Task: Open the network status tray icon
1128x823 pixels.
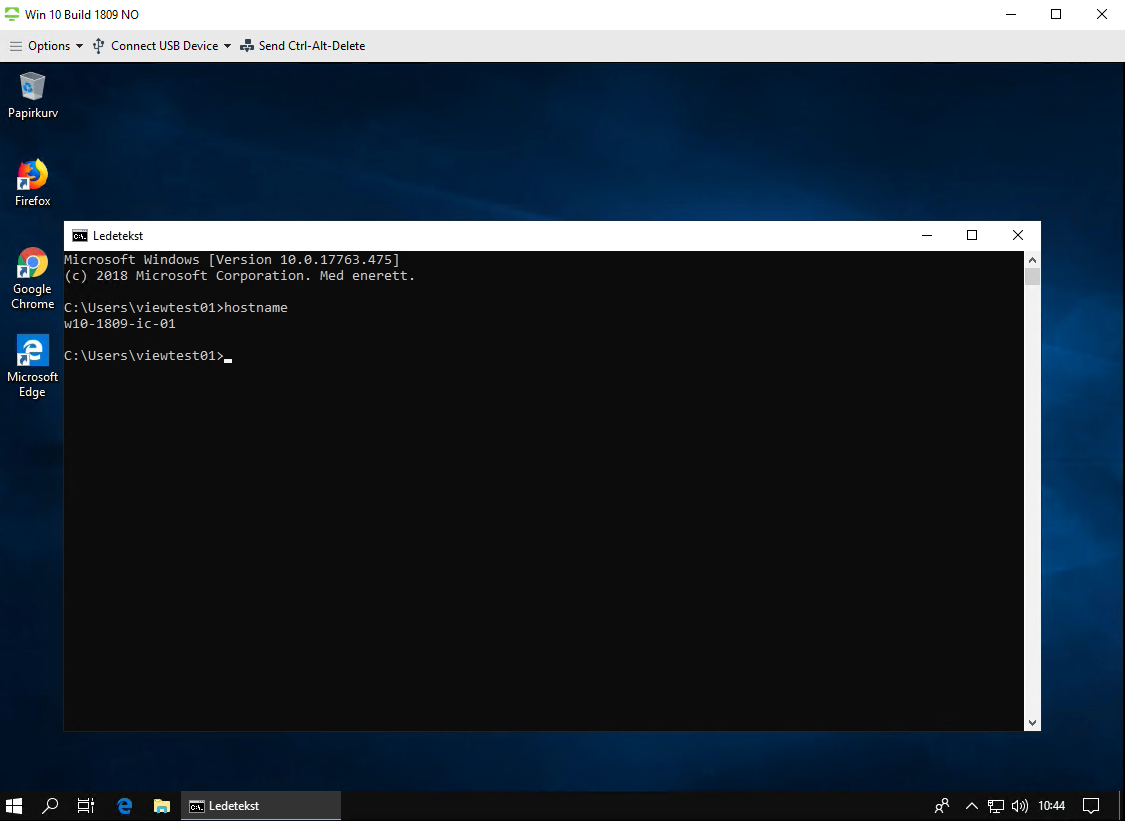Action: pos(996,805)
